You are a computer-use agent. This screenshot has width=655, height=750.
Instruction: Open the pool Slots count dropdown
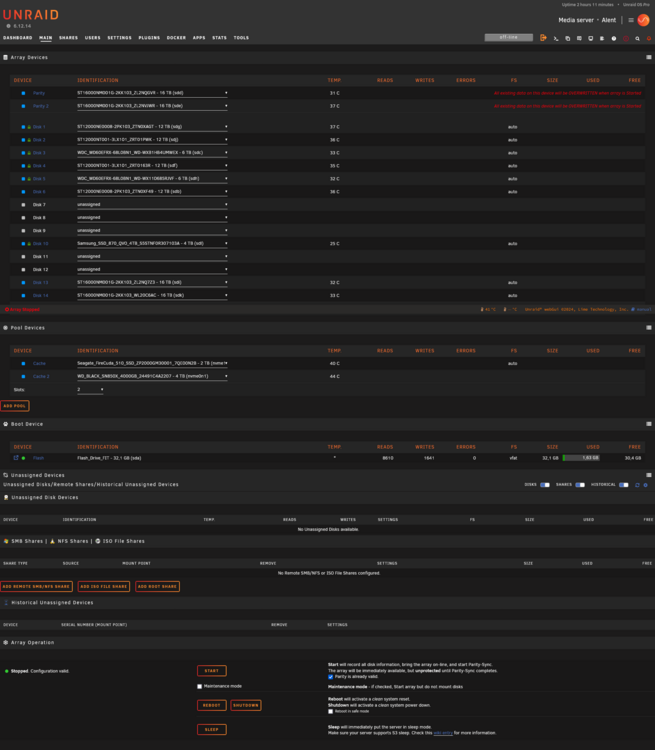[90, 390]
